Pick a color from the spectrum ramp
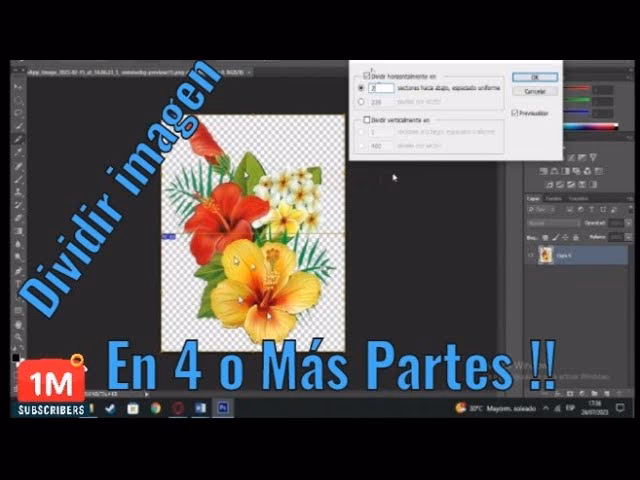Viewport: 640px width, 480px height. click(x=591, y=127)
